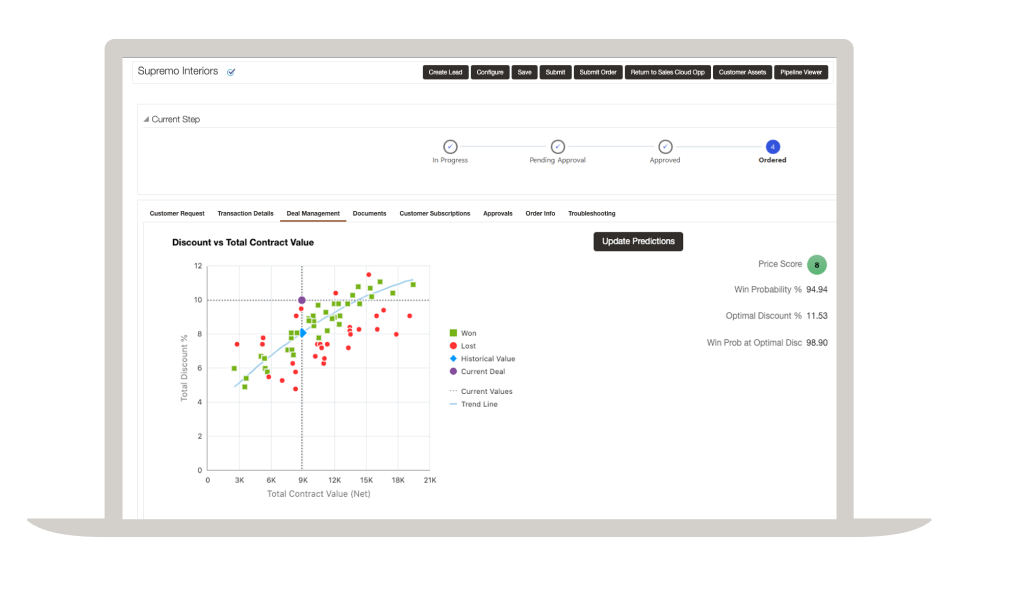Go to the Troubleshooting tab
Image resolution: width=1024 pixels, height=600 pixels.
click(x=591, y=213)
